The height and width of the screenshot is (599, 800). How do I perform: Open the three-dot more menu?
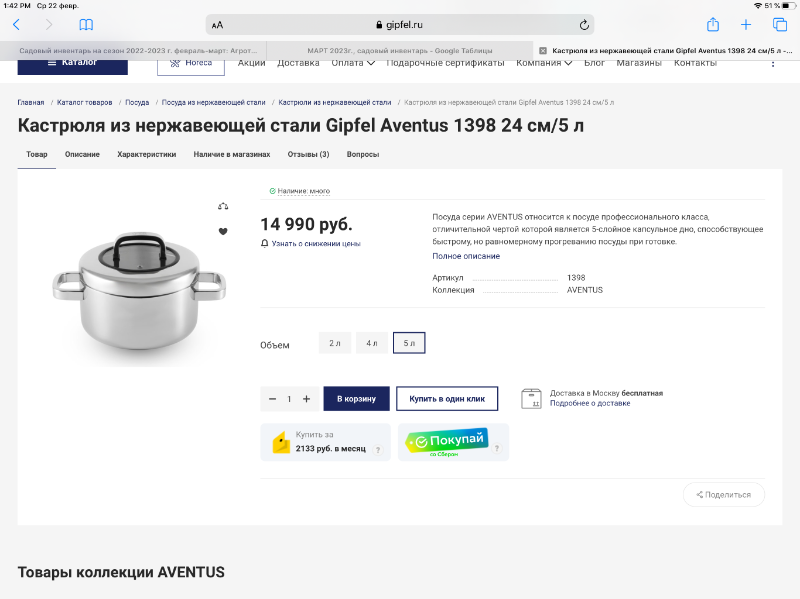tap(773, 63)
